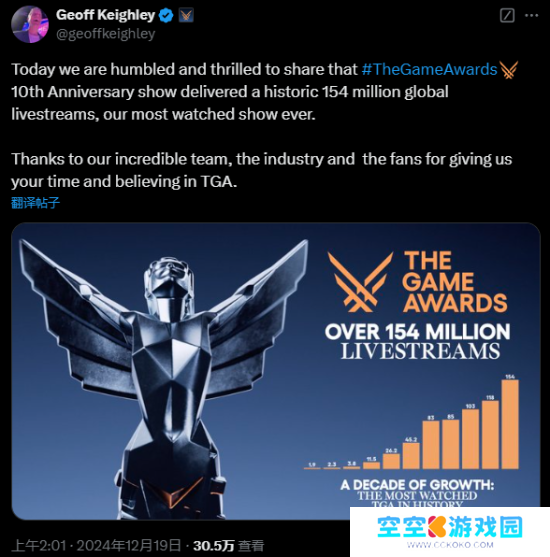
Task: Open the three-dot more options menu
Action: pyautogui.click(x=532, y=15)
